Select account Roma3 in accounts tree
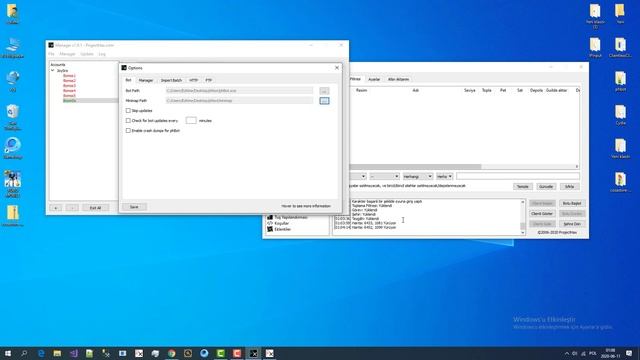The width and height of the screenshot is (640, 360). click(x=69, y=86)
